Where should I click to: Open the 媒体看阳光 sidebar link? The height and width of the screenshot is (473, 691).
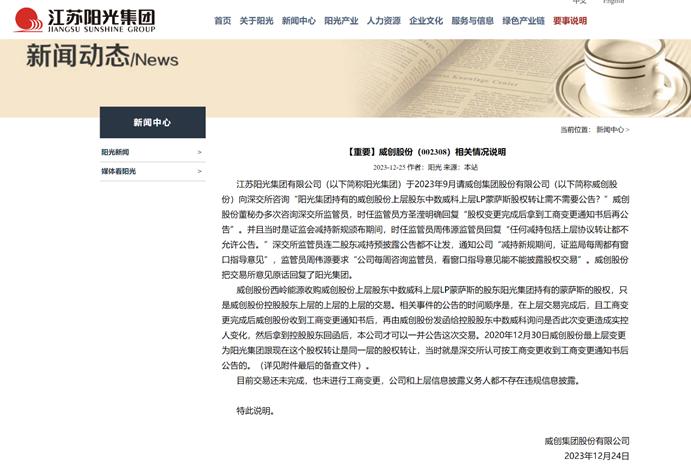coord(119,171)
